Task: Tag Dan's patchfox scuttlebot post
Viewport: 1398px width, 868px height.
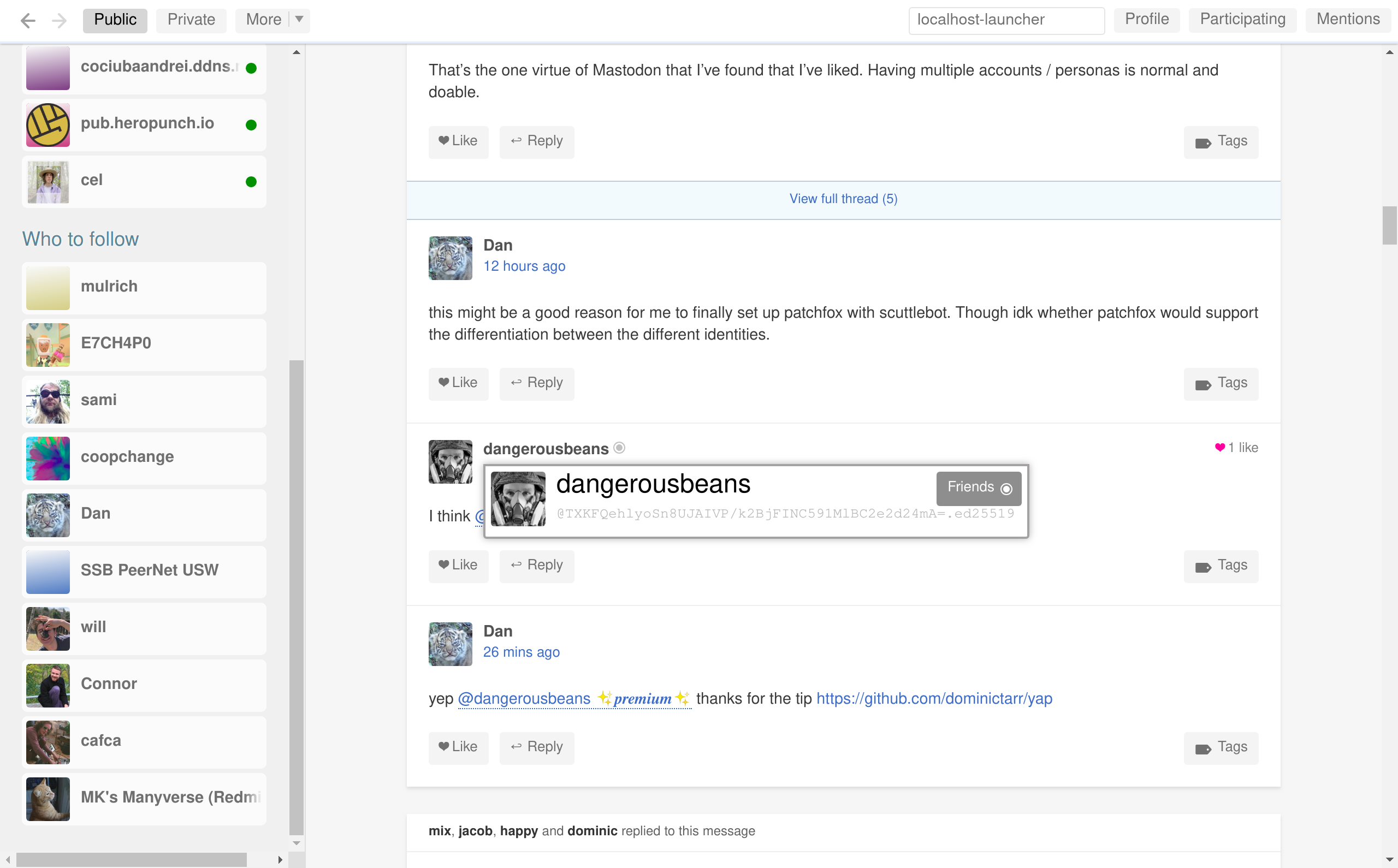Action: [x=1221, y=384]
